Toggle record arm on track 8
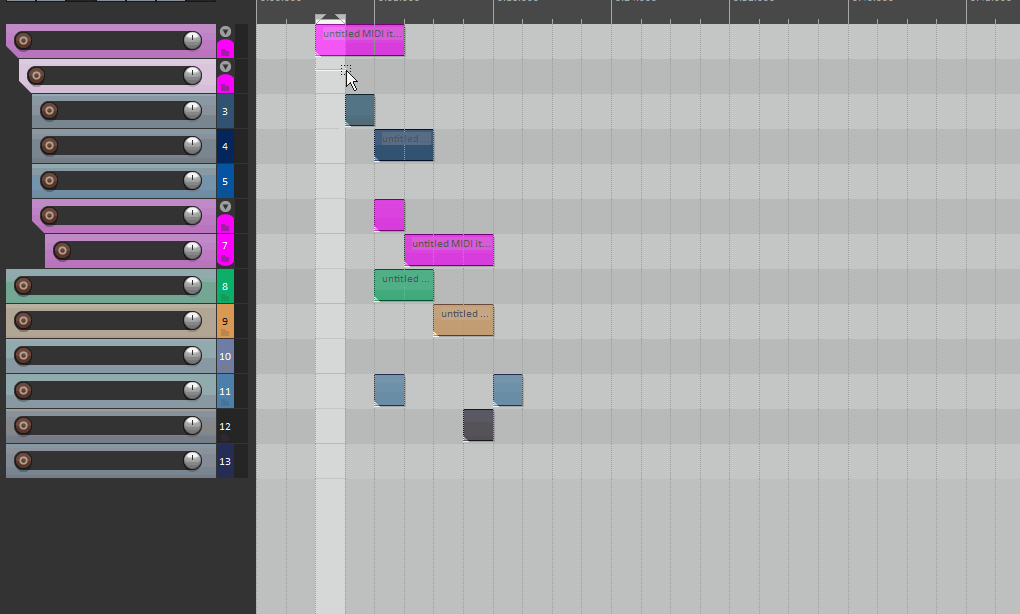Viewport: 1020px width, 614px height. point(23,286)
